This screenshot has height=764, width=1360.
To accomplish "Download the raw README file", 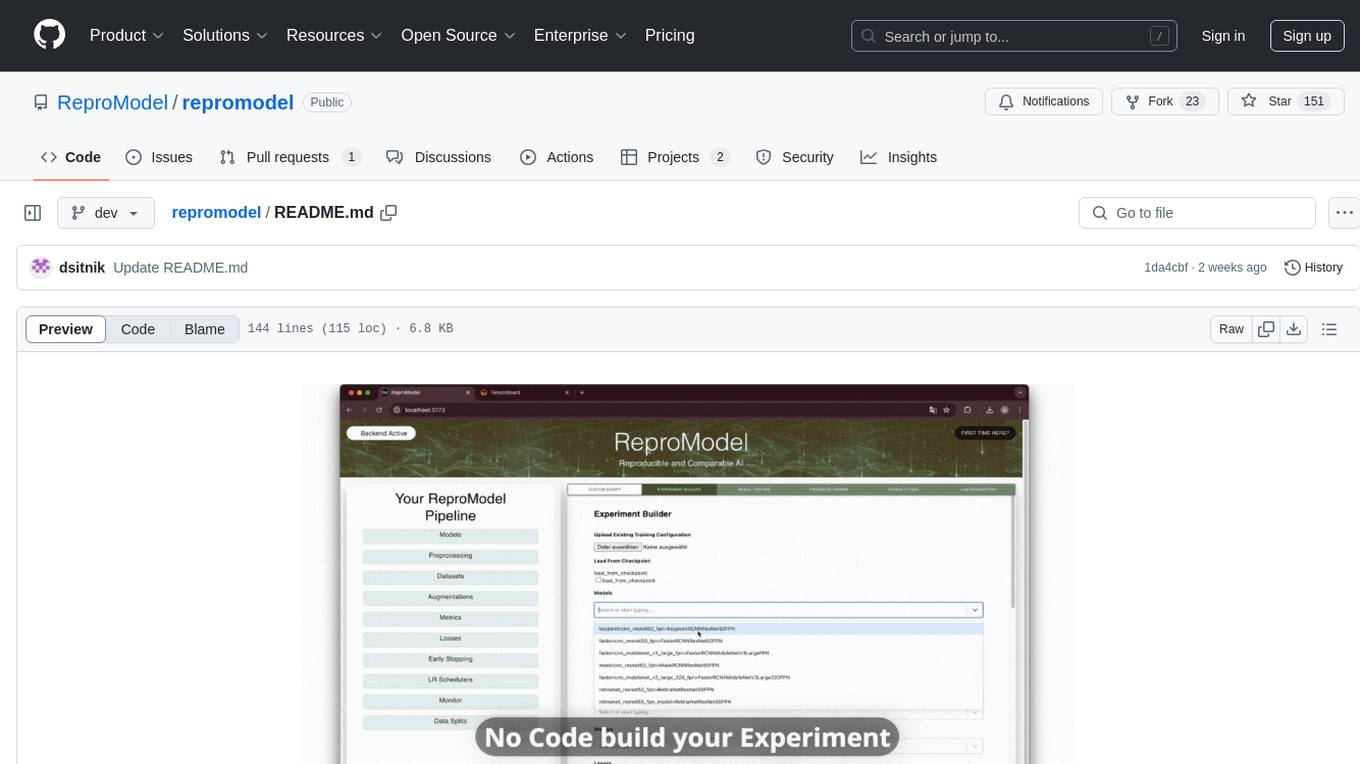I will click(1293, 329).
